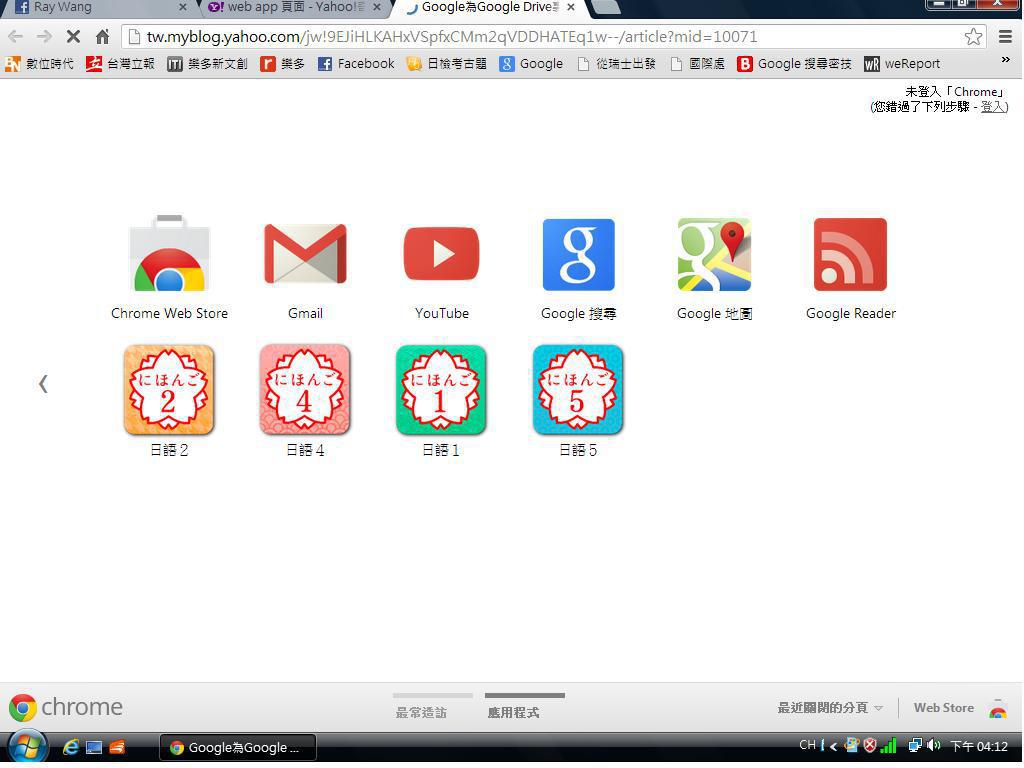Go to the home page

click(103, 37)
